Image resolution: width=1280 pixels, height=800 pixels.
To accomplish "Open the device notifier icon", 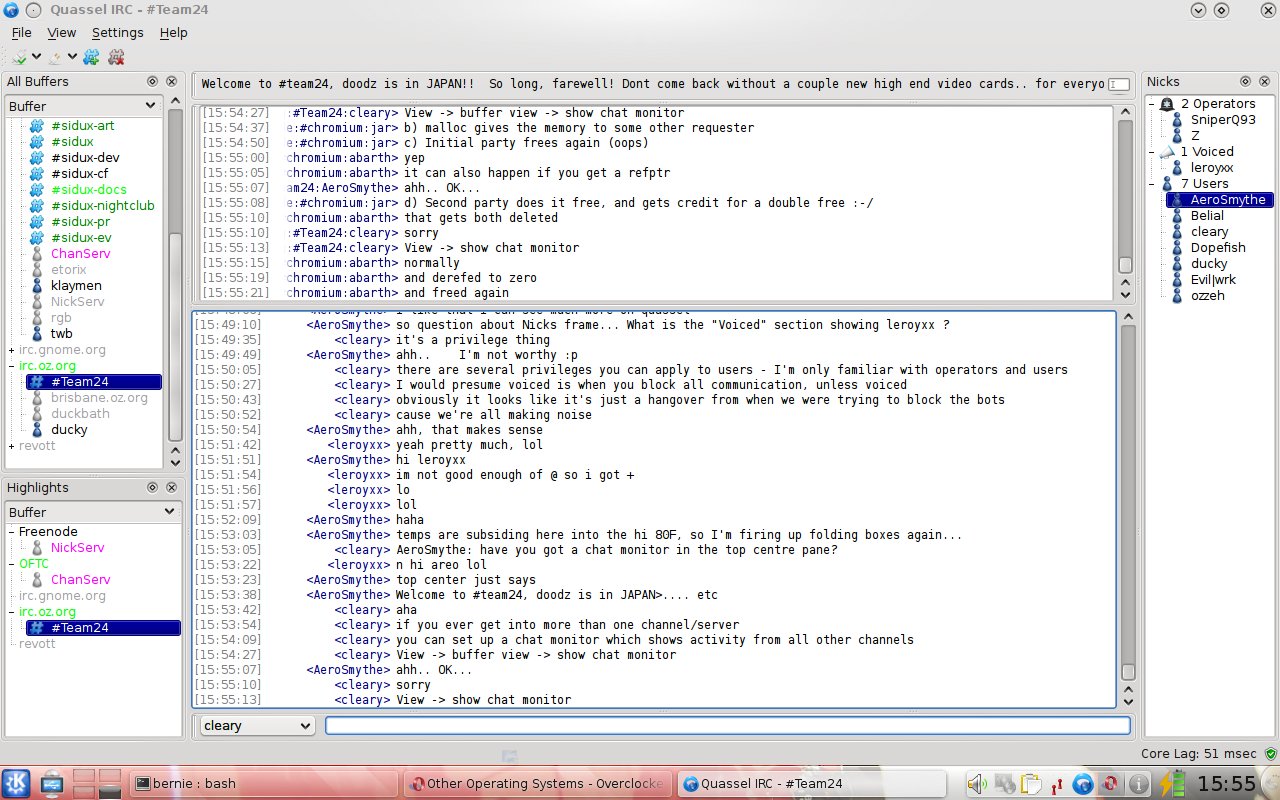I will point(52,784).
